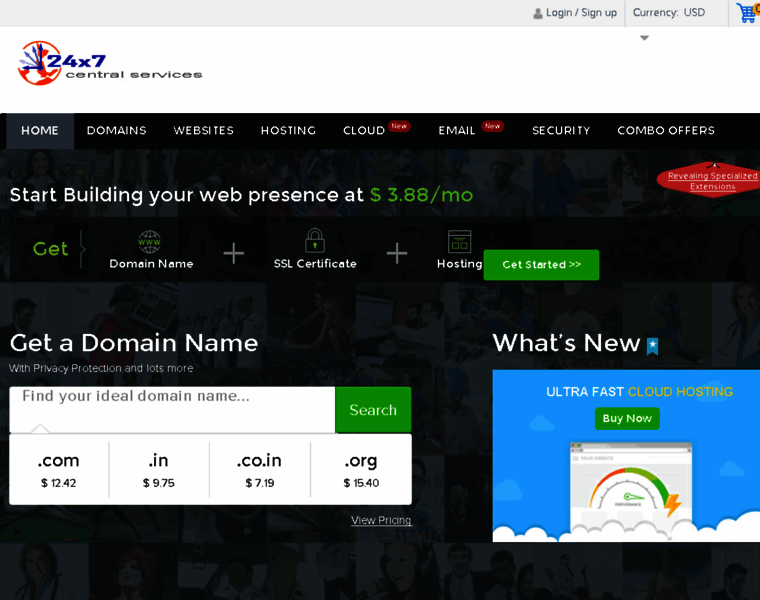Open the Currency: USD selector

point(669,13)
